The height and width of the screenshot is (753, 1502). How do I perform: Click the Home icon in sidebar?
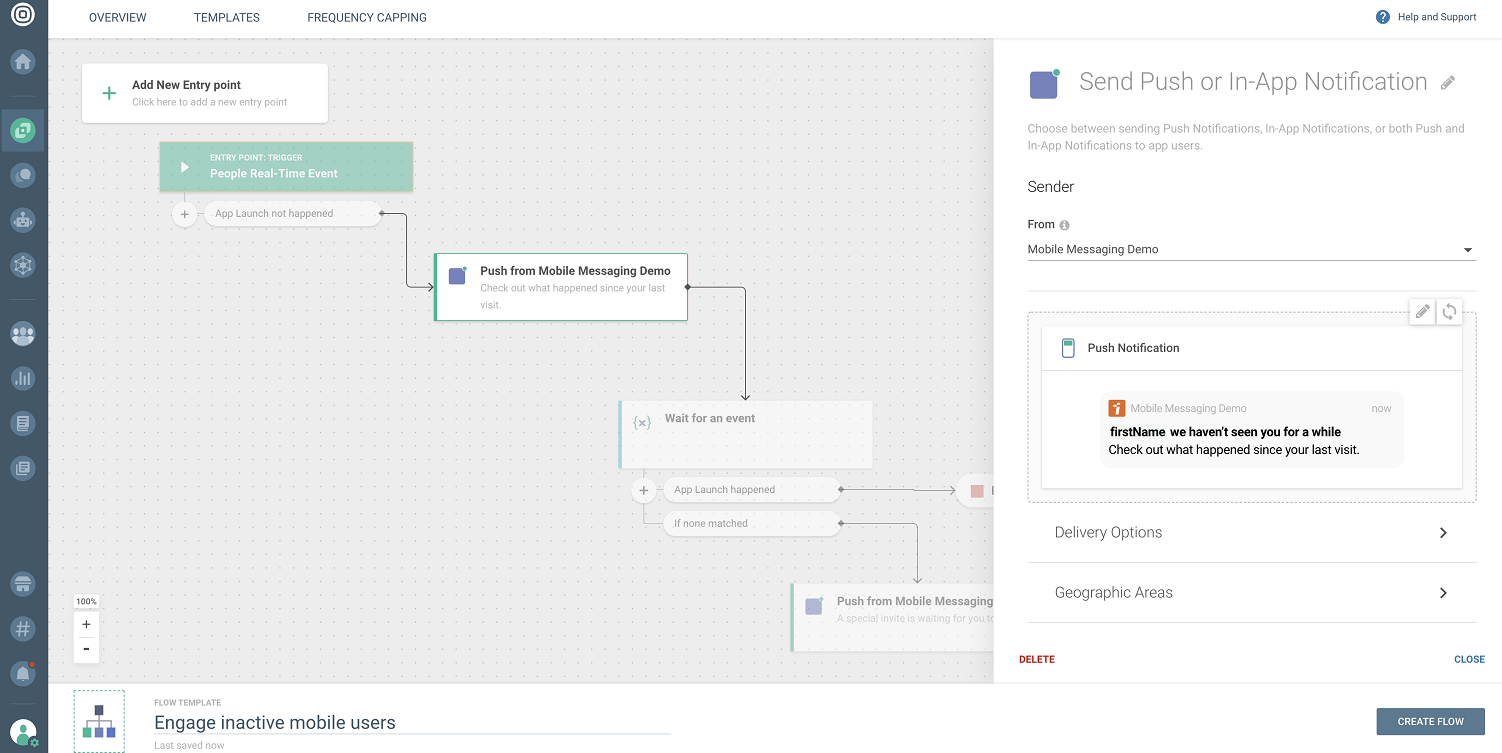[x=23, y=62]
